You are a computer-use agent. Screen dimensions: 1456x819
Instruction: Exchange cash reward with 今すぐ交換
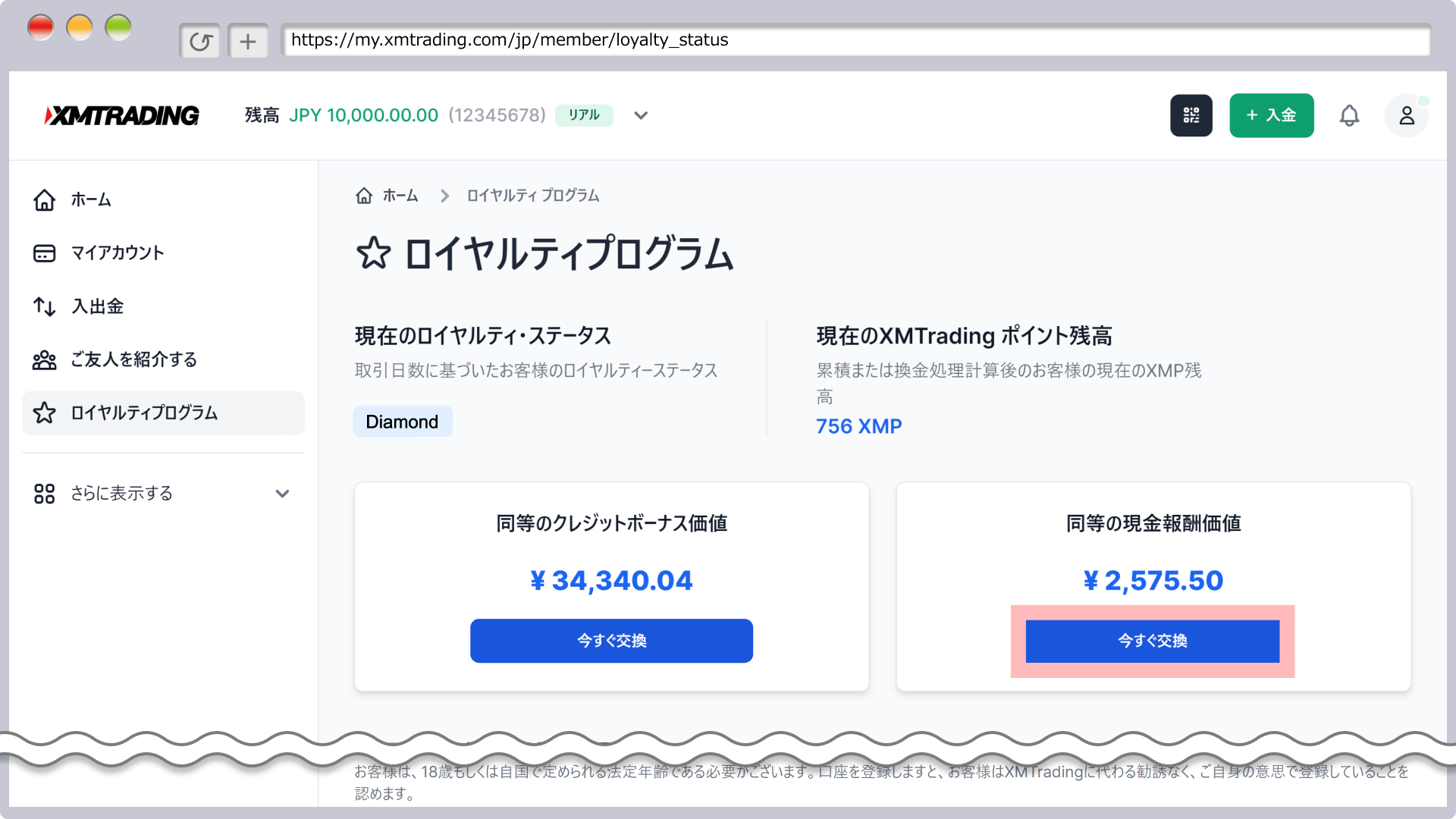coord(1152,641)
